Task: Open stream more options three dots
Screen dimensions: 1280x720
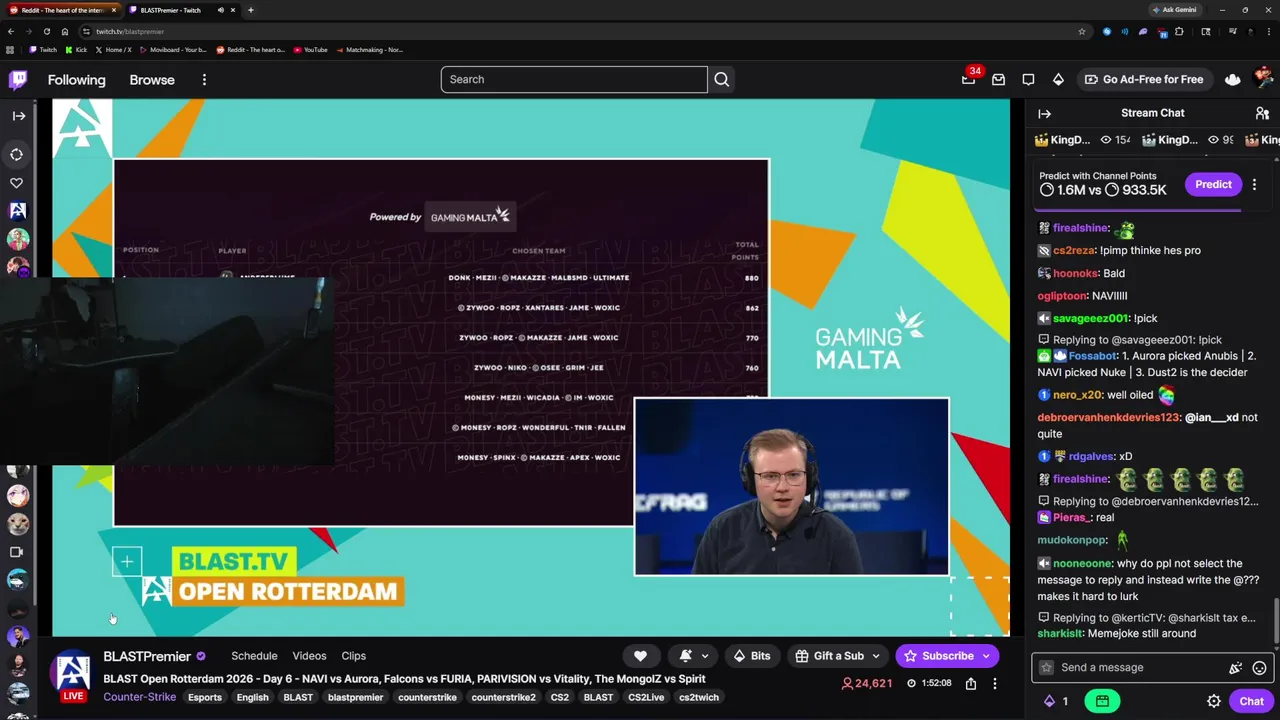Action: 994,683
